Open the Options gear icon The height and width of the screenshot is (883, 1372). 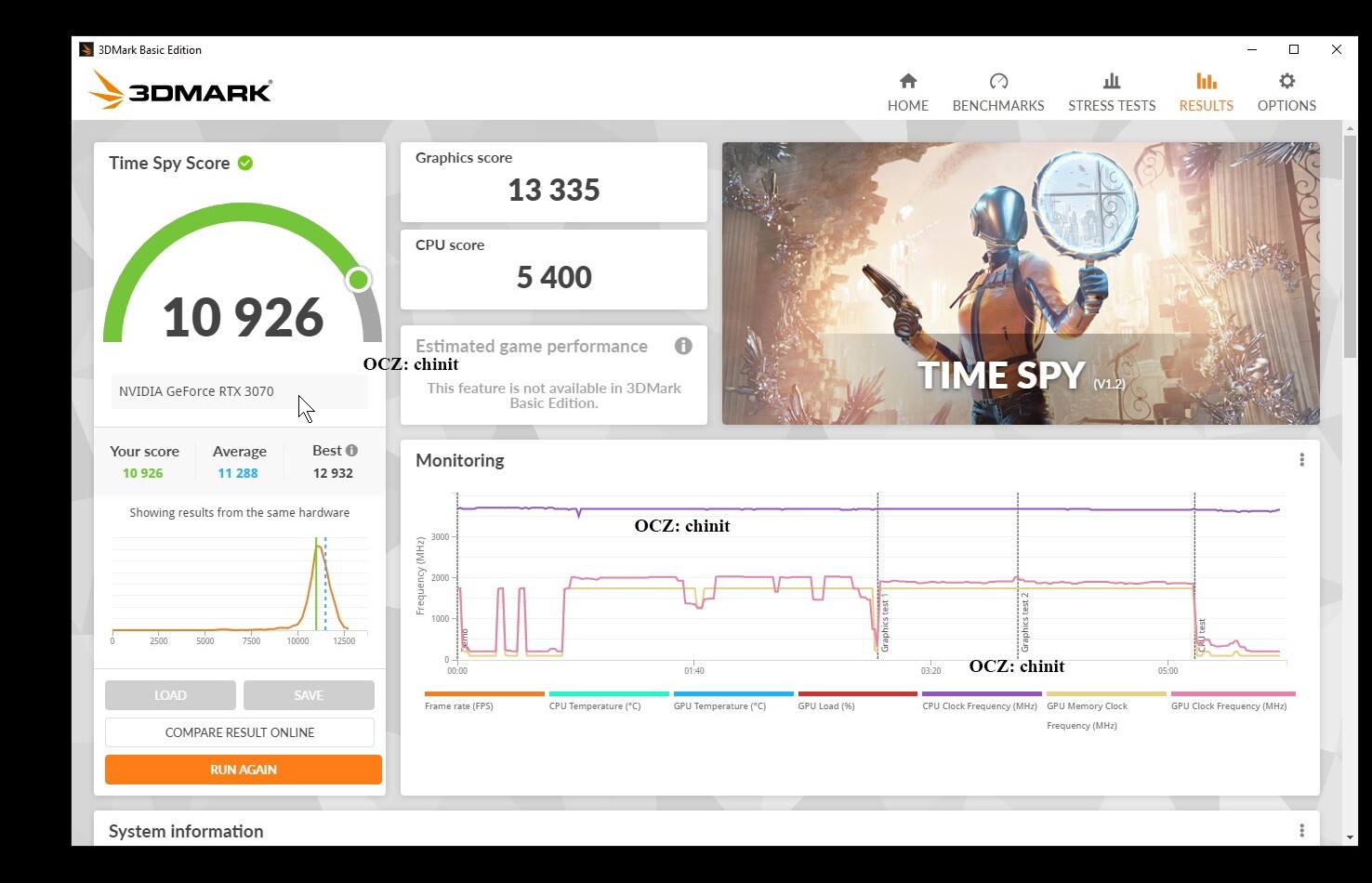pyautogui.click(x=1286, y=82)
